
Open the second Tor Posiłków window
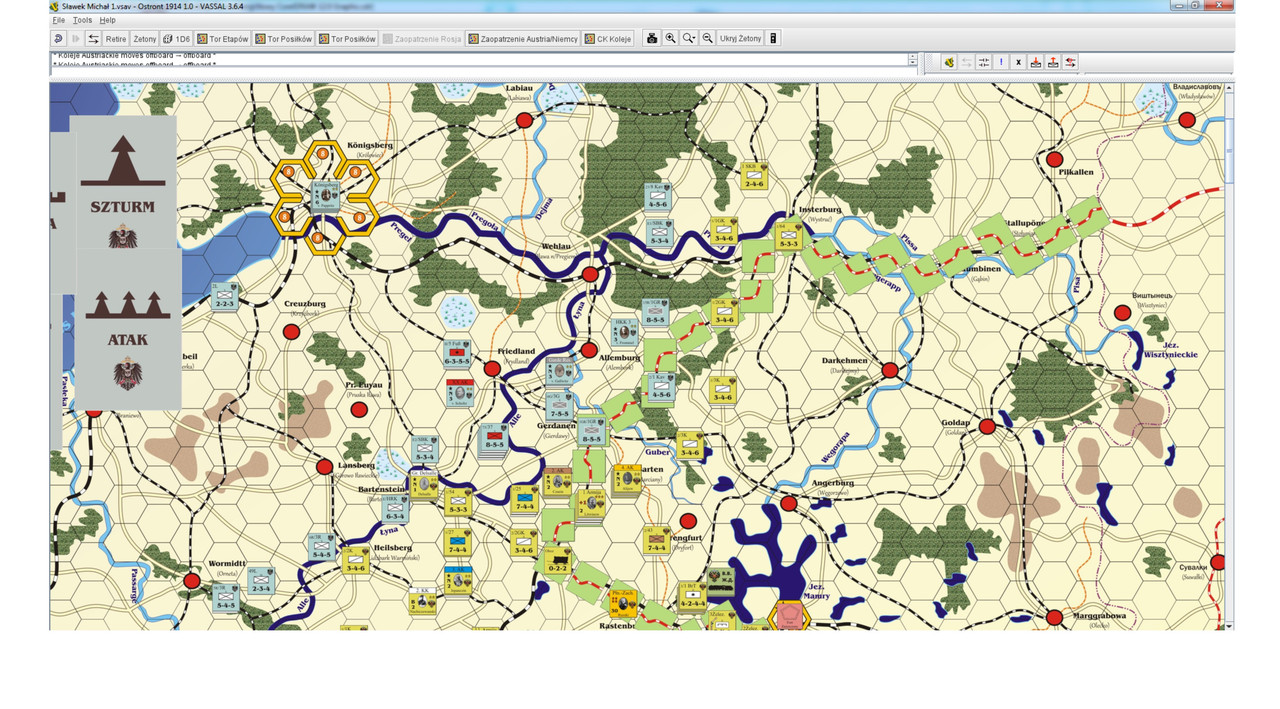pos(347,39)
